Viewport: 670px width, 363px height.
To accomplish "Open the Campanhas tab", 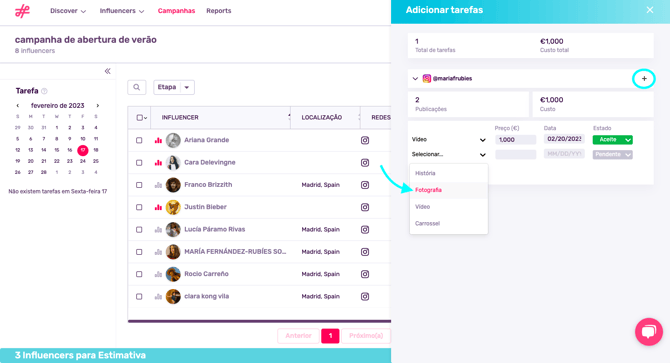I will [x=176, y=11].
